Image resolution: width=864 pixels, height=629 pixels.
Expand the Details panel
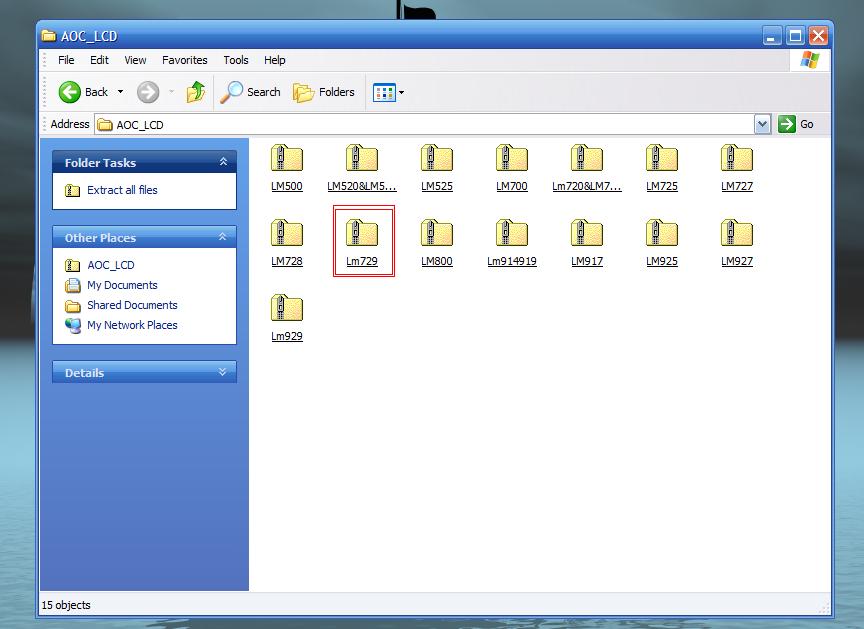[222, 372]
